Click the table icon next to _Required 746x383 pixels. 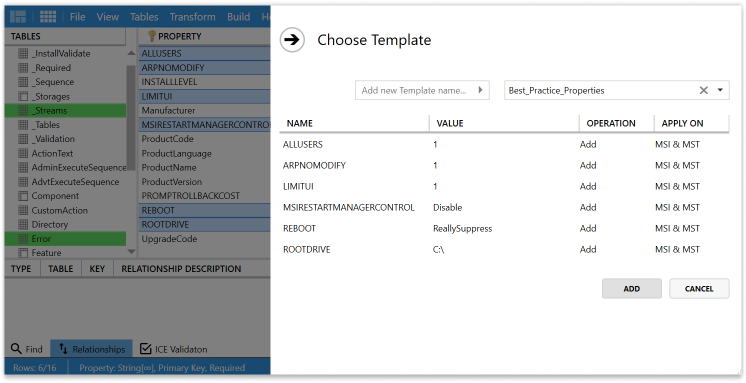click(23, 68)
